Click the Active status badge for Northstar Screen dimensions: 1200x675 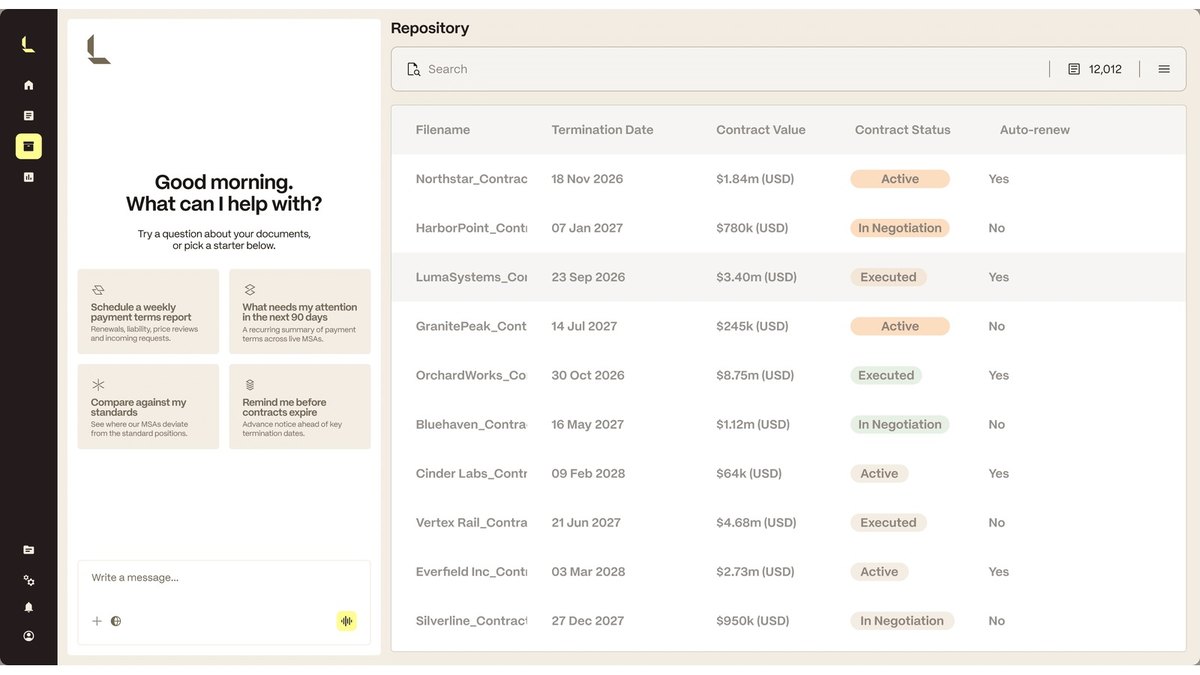(900, 179)
